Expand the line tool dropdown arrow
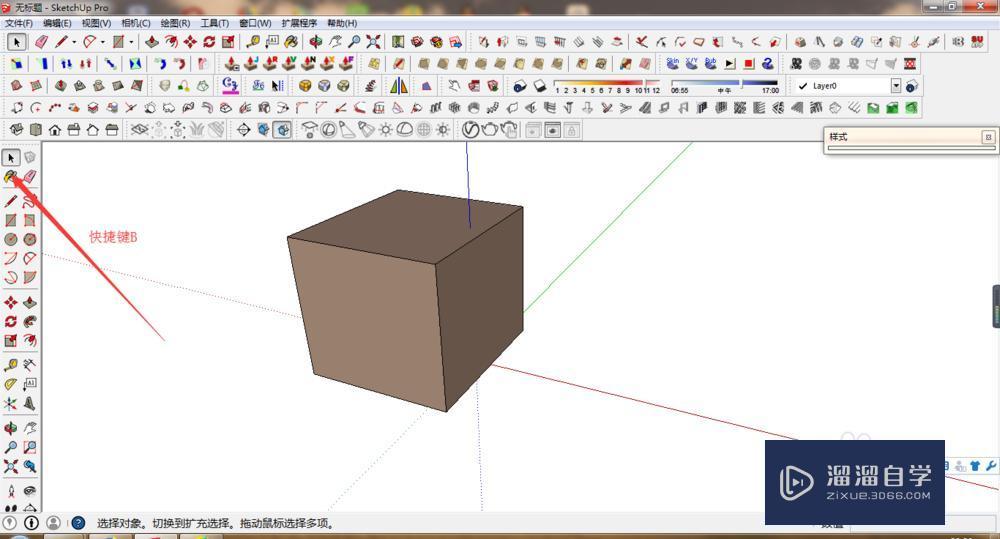The height and width of the screenshot is (539, 1000). pos(74,42)
